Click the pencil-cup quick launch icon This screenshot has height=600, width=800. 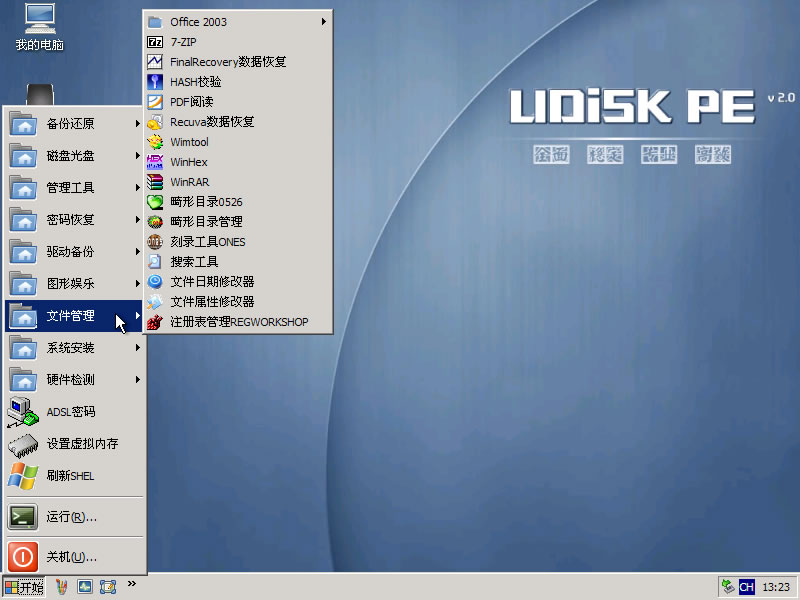pyautogui.click(x=62, y=587)
